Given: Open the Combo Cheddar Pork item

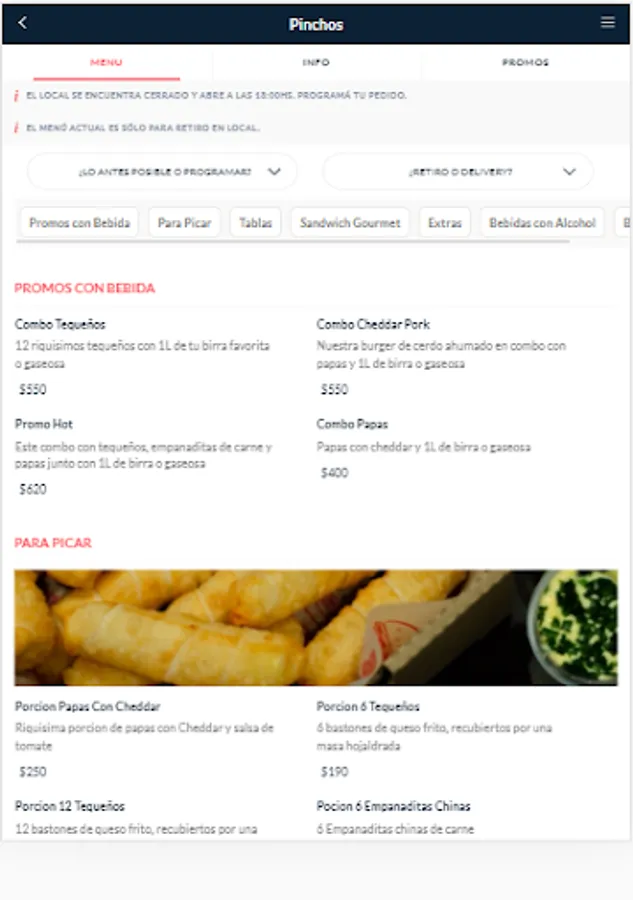Looking at the screenshot, I should (x=453, y=356).
